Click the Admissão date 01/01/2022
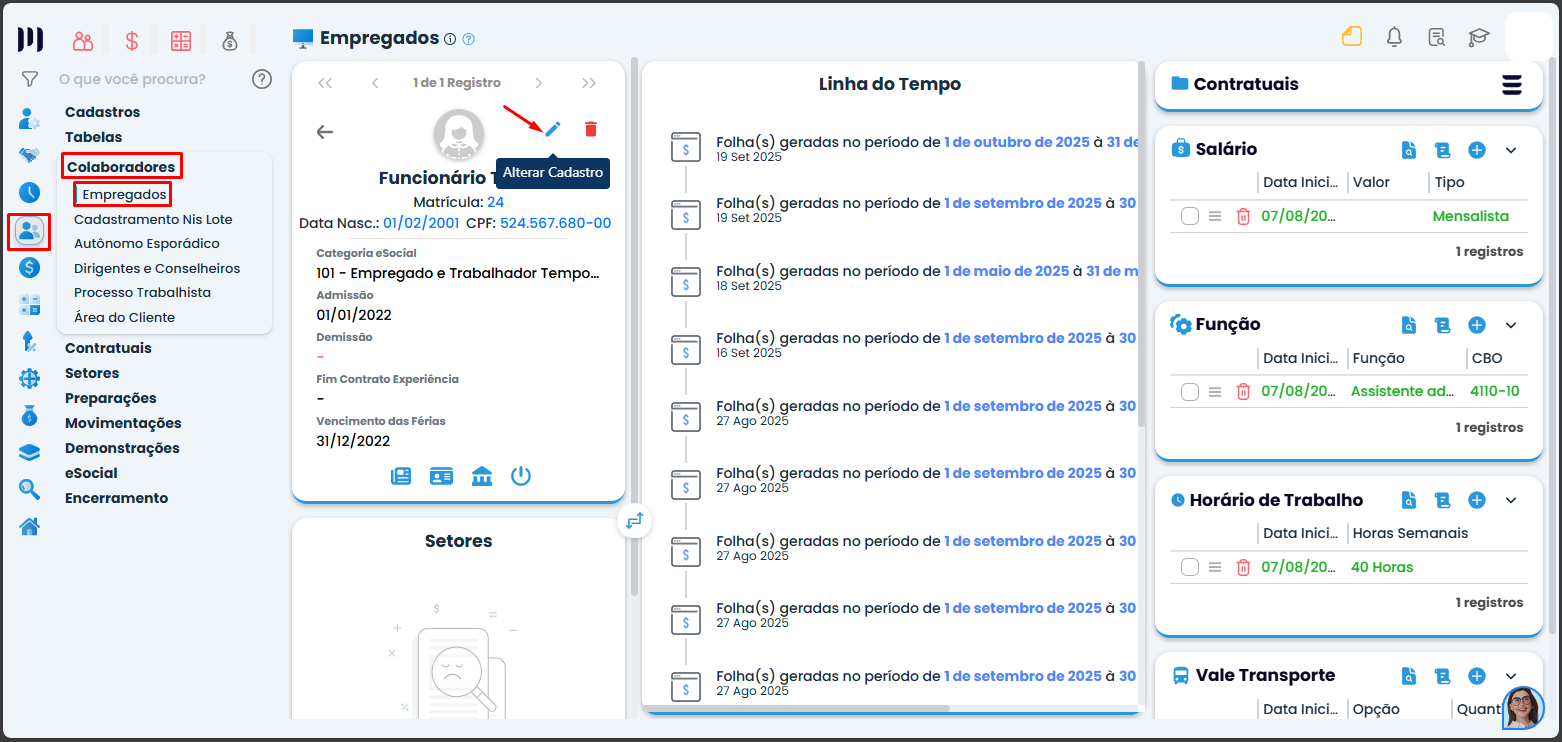1562x742 pixels. (354, 315)
